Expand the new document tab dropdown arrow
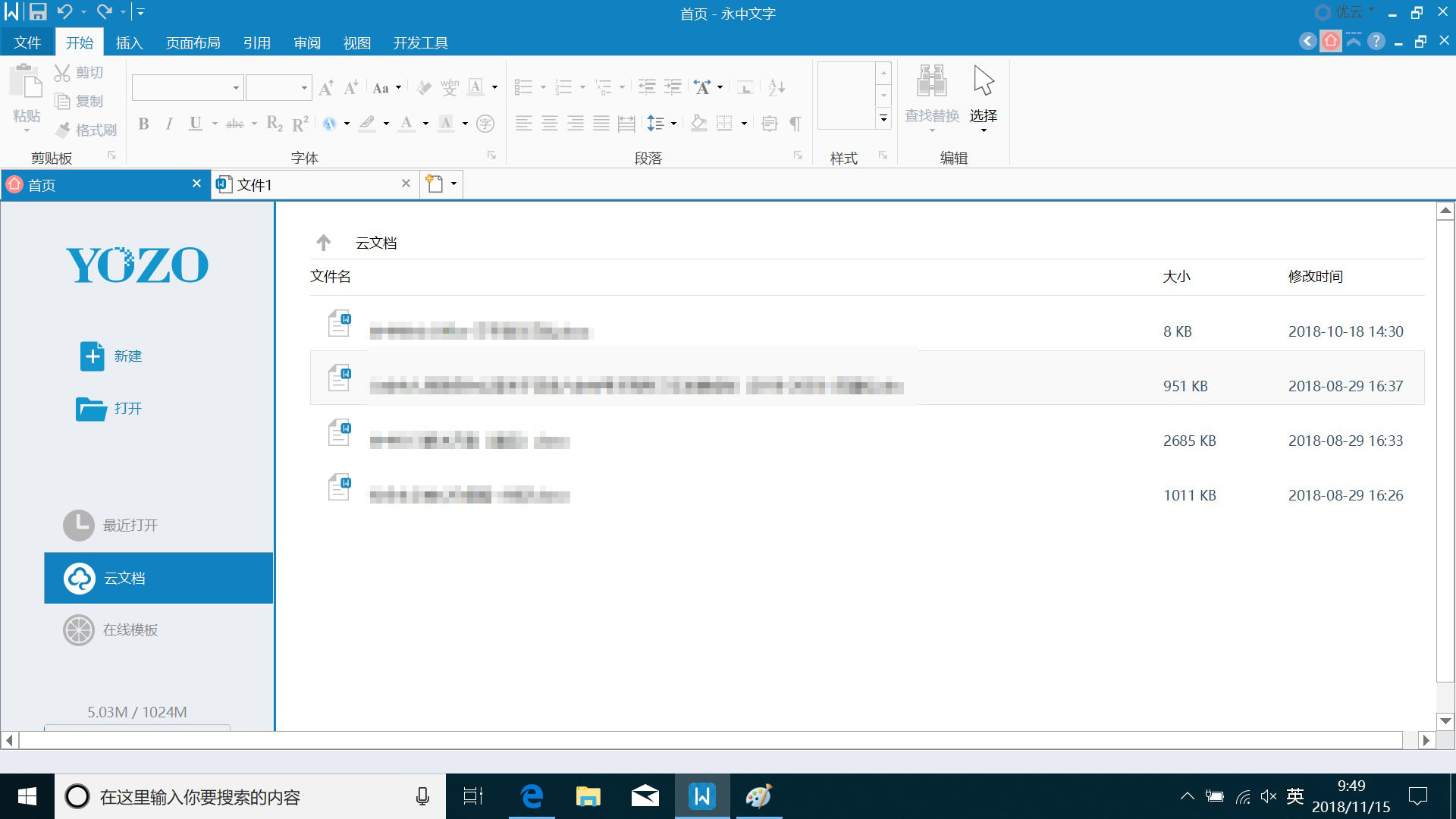 [x=453, y=184]
